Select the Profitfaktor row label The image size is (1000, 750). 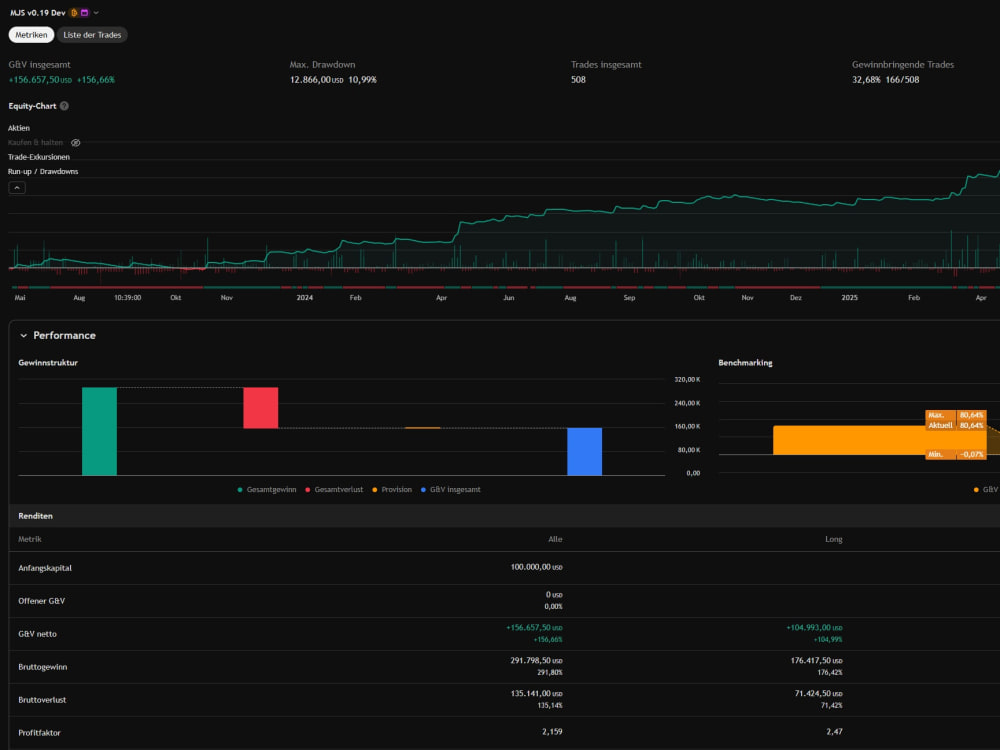coord(40,733)
